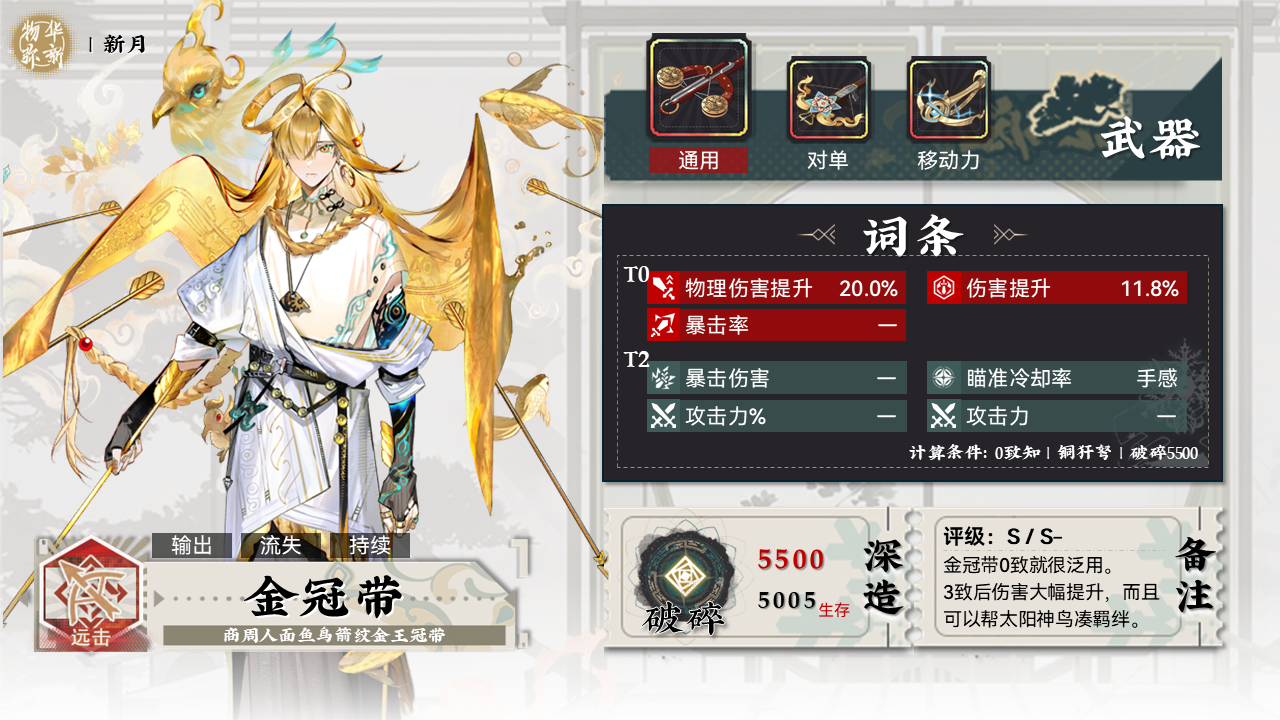Switch to the 移动力 tab label

click(x=948, y=160)
